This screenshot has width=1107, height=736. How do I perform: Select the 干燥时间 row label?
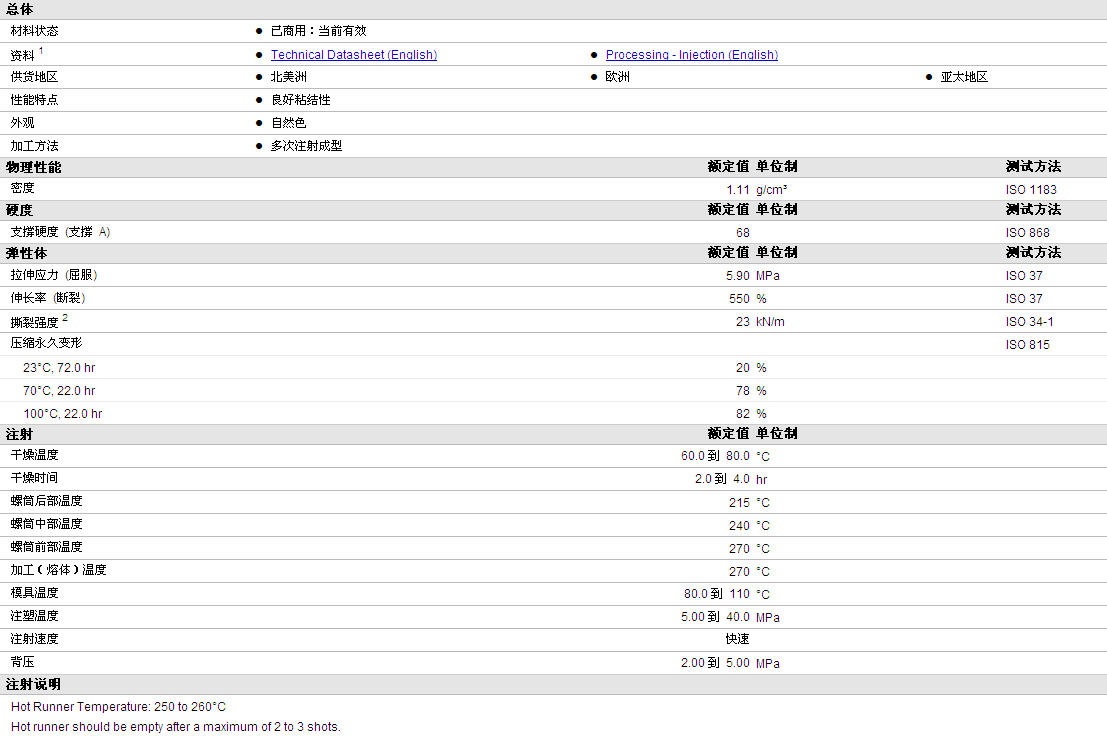click(35, 478)
